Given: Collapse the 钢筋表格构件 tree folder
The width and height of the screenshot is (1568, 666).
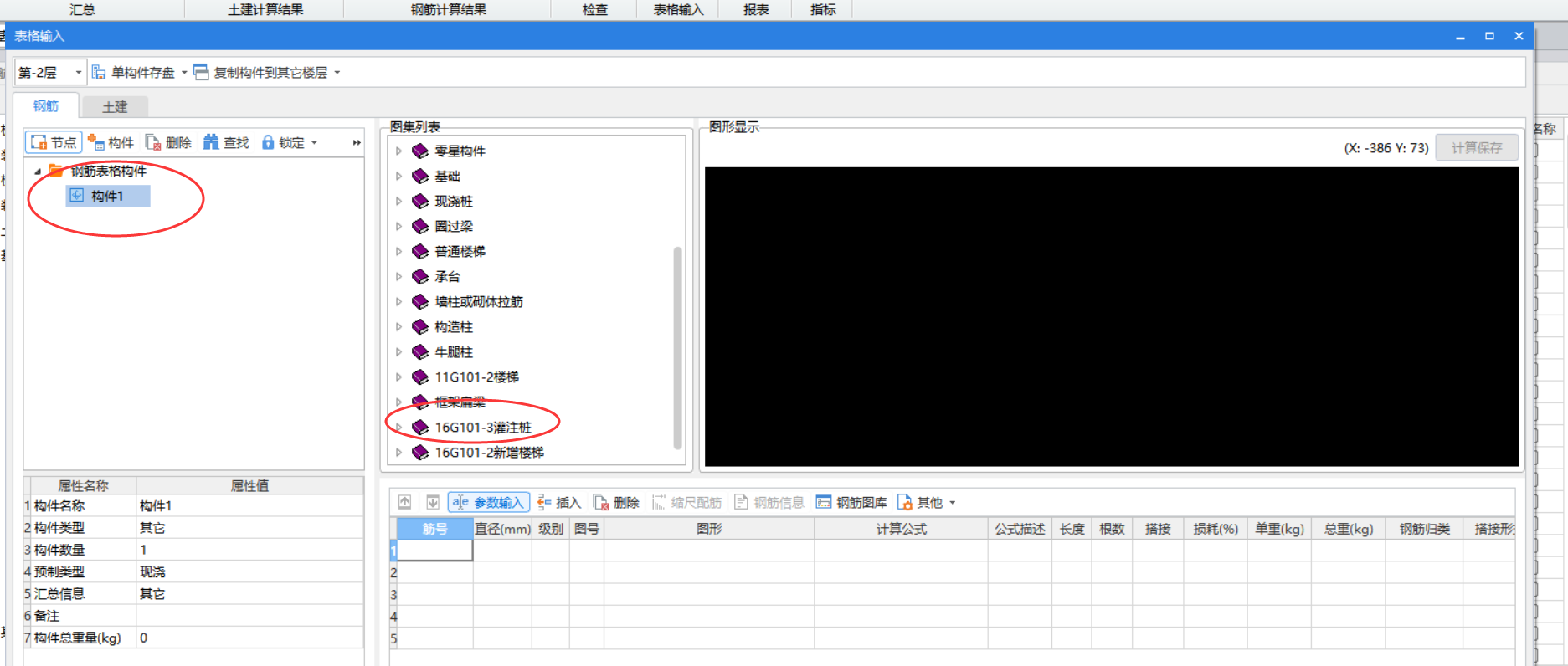Looking at the screenshot, I should click(x=37, y=172).
